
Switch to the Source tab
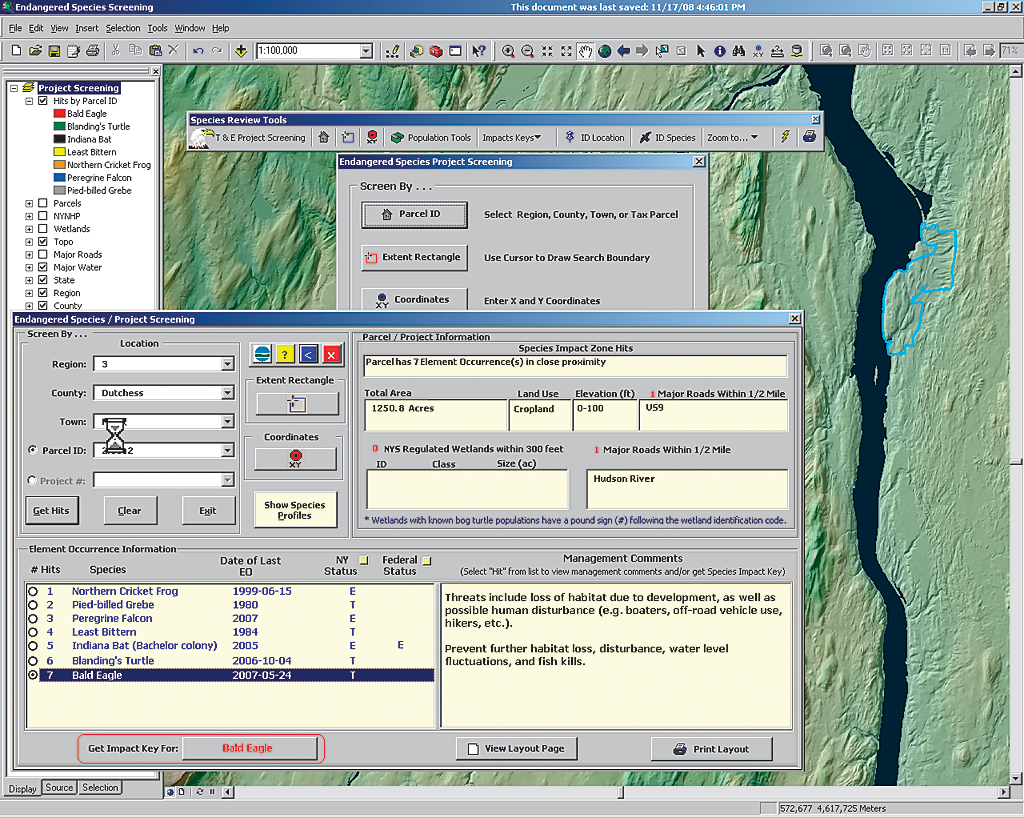coord(59,788)
